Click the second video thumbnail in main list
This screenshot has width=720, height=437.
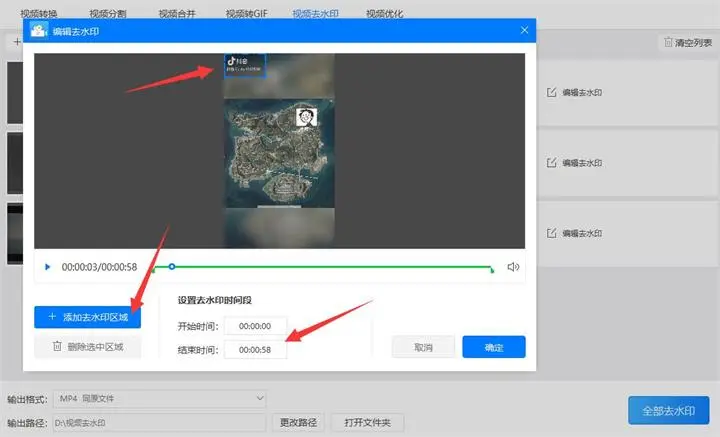15,163
